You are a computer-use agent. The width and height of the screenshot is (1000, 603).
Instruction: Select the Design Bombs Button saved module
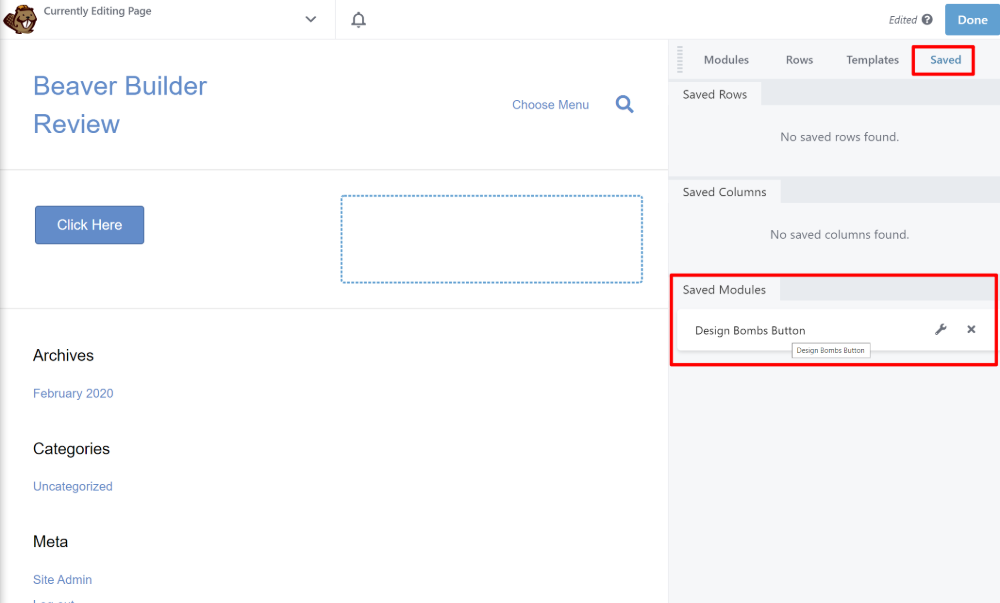tap(750, 330)
